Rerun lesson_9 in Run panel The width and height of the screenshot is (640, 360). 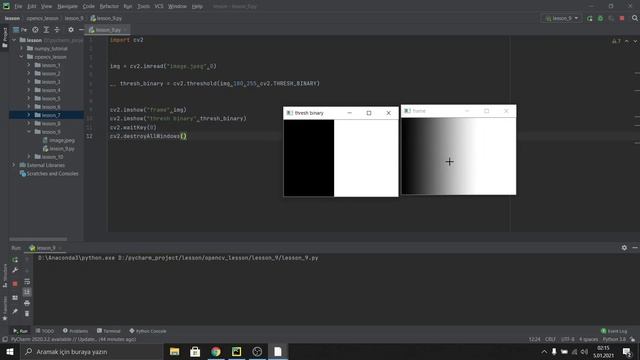(15, 260)
